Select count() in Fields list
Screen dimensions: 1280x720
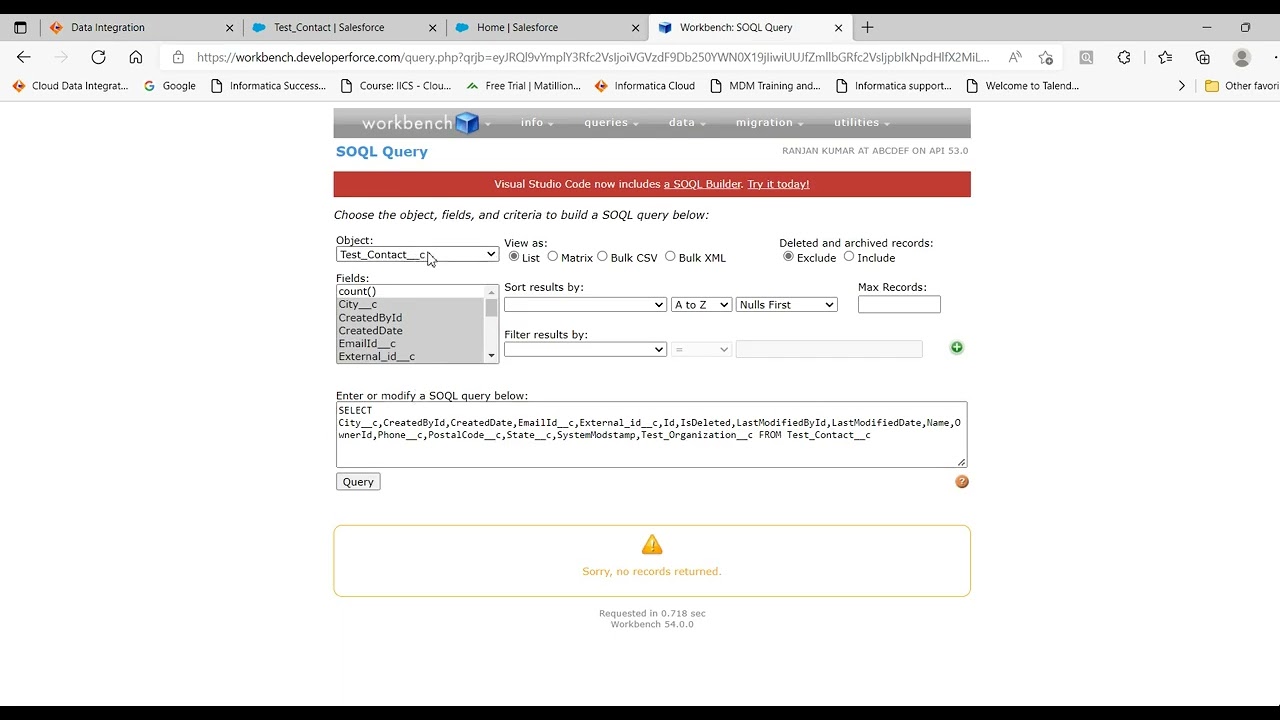(411, 292)
